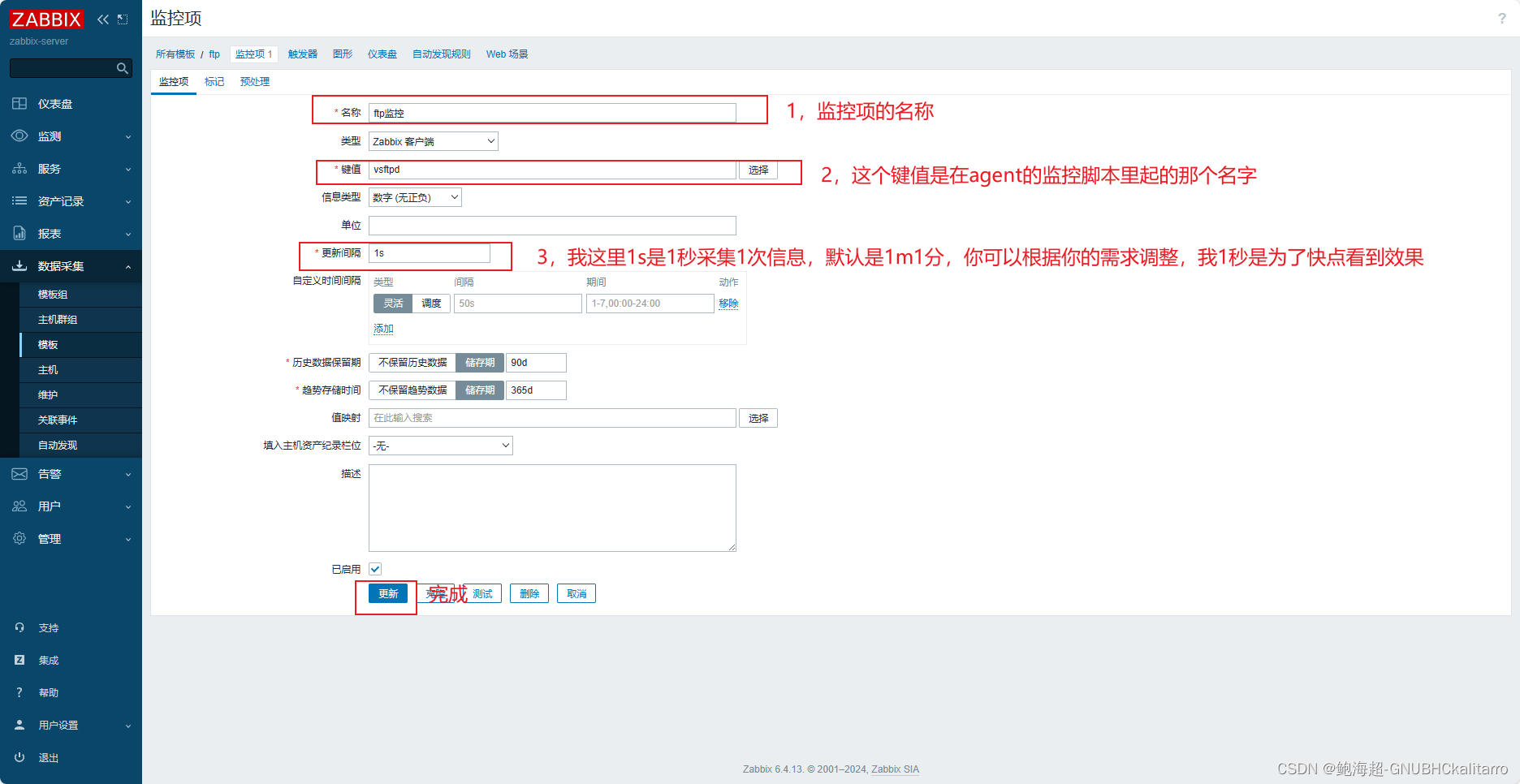
Task: Choose 不保留历史数据 option
Action: [412, 363]
